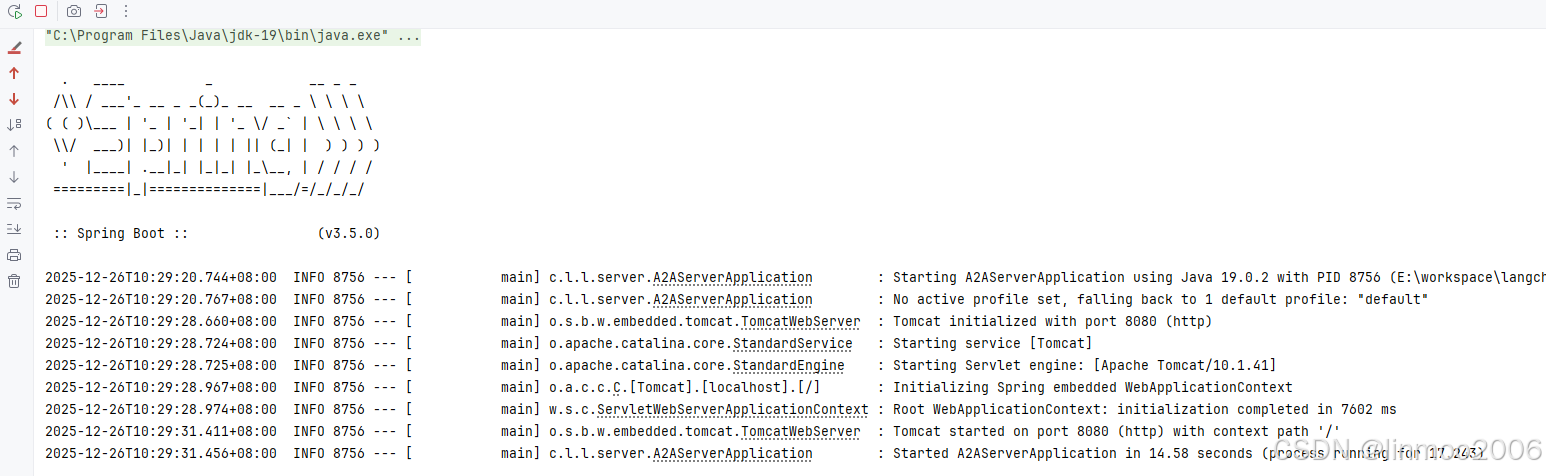The width and height of the screenshot is (1546, 476).
Task: Stop the running Spring Boot application
Action: pyautogui.click(x=41, y=11)
